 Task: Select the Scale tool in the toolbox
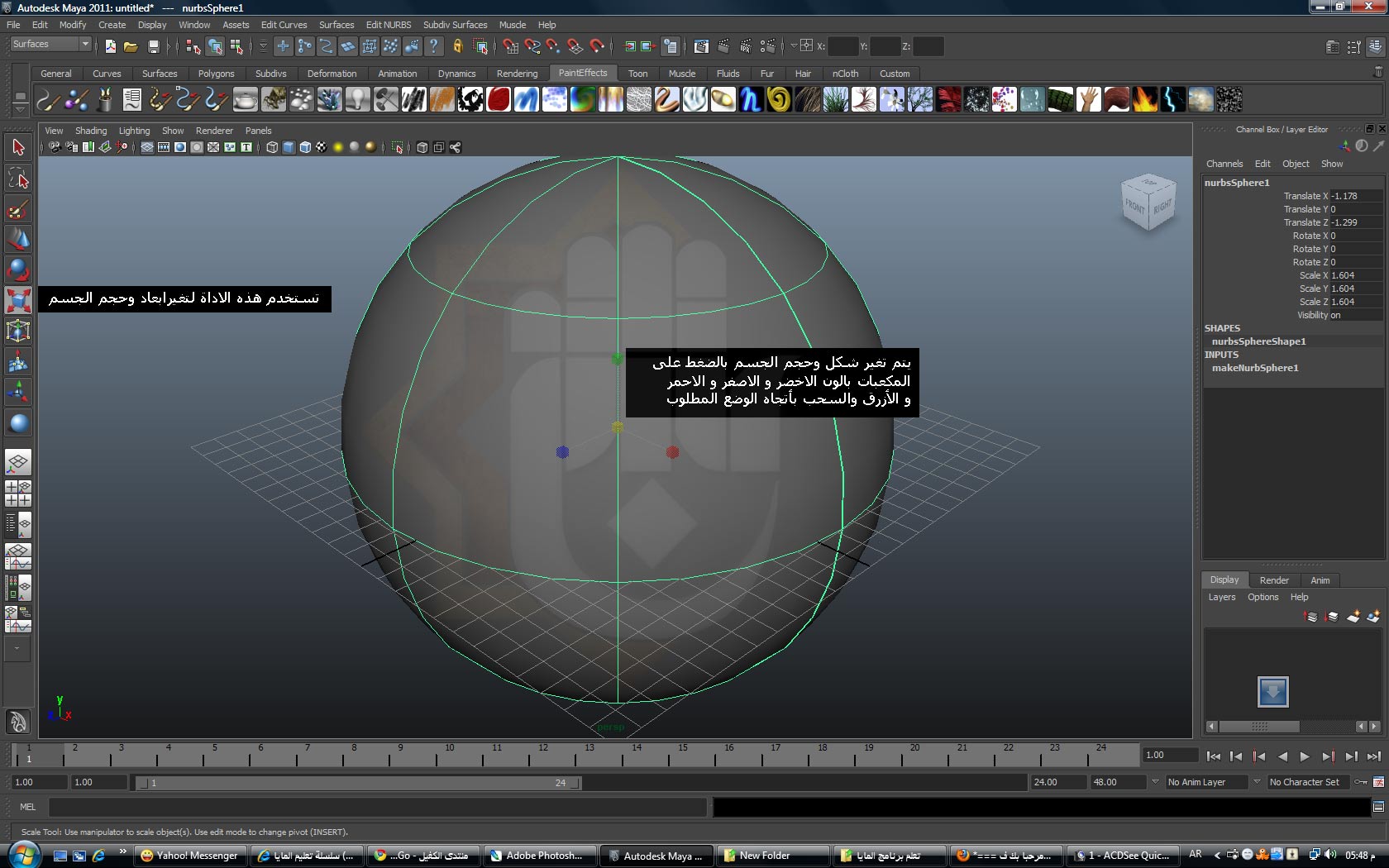(18, 300)
